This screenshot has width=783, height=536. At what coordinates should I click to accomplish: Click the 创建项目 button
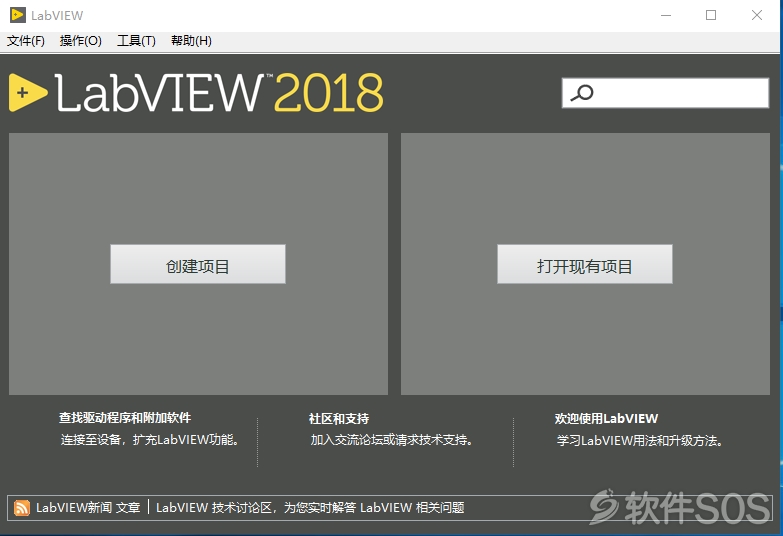pyautogui.click(x=198, y=264)
